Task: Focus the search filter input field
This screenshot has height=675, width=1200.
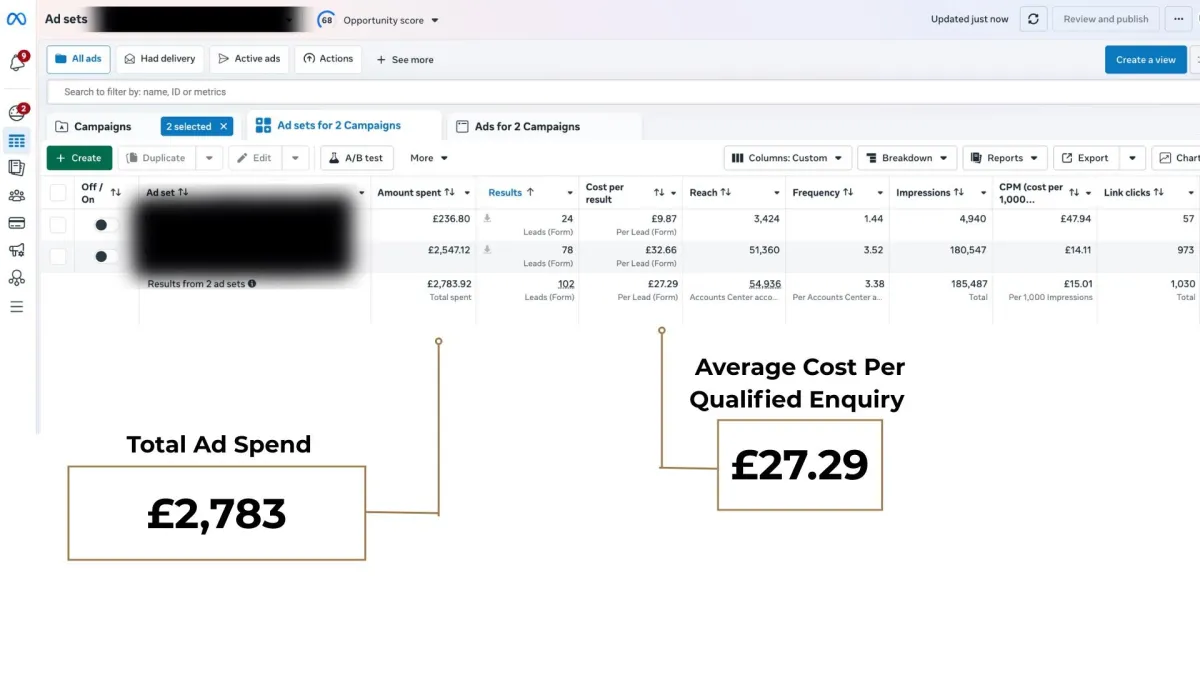Action: point(624,92)
